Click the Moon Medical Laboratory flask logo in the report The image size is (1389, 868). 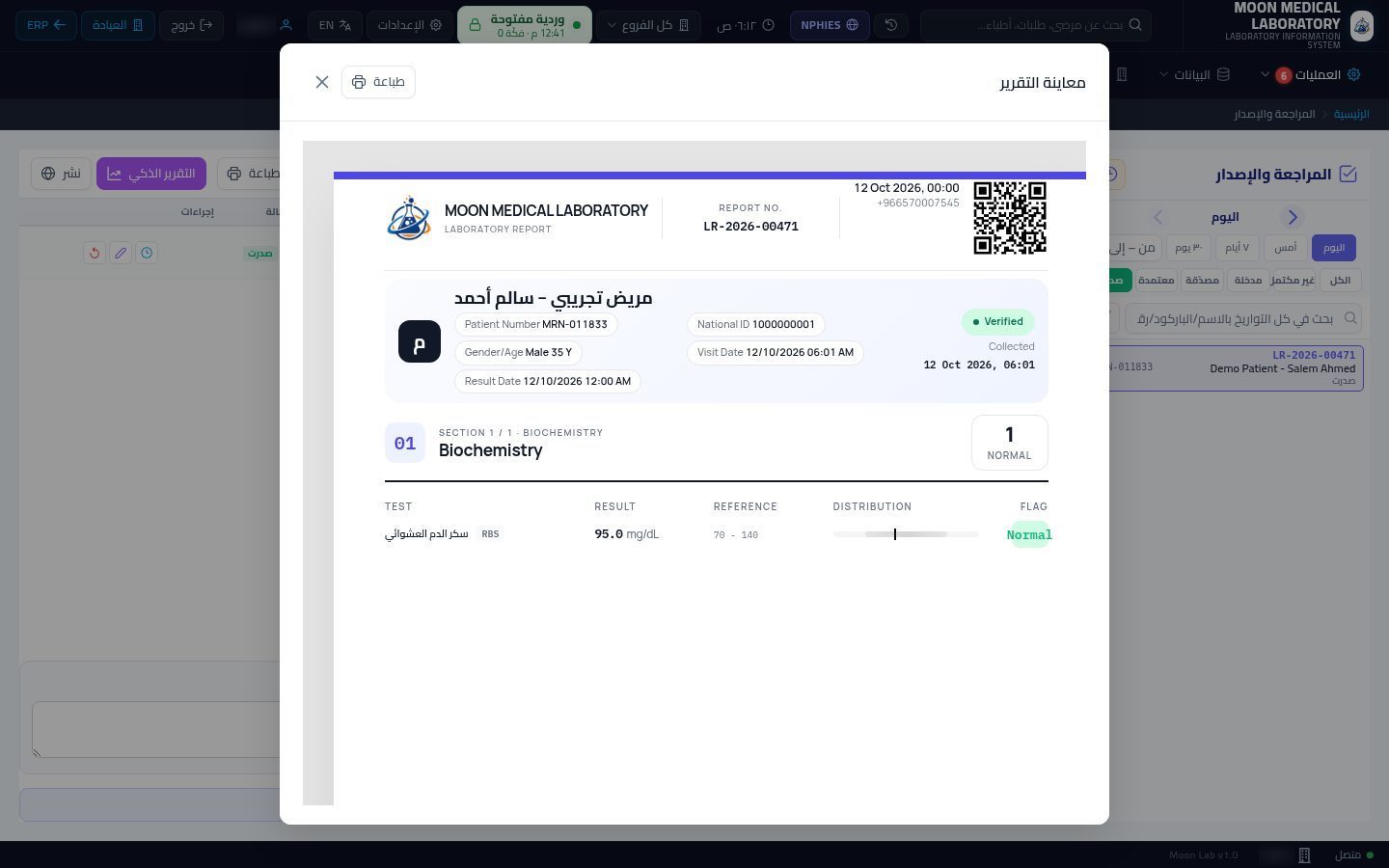(409, 218)
